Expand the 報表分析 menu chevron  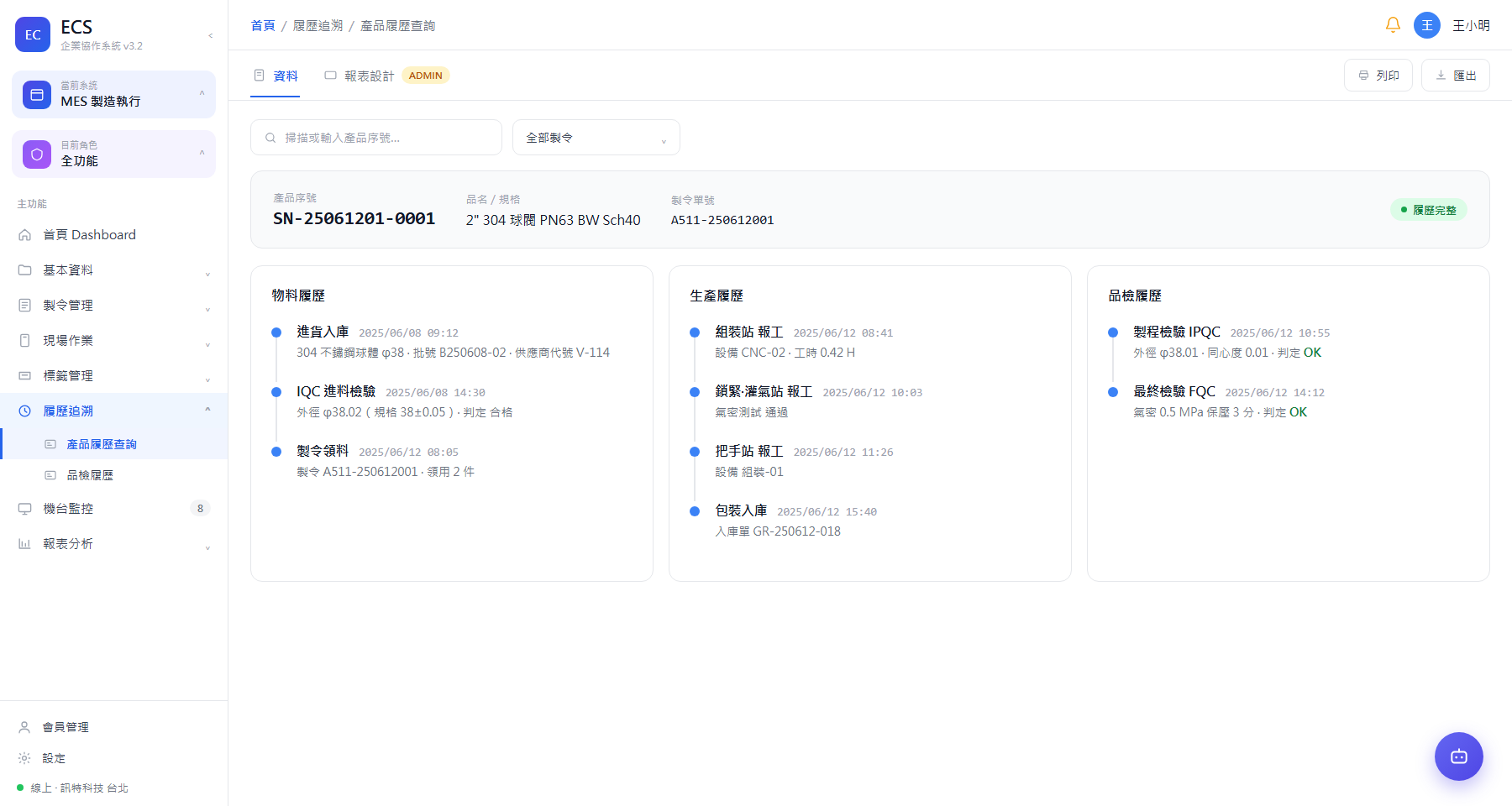coord(207,547)
